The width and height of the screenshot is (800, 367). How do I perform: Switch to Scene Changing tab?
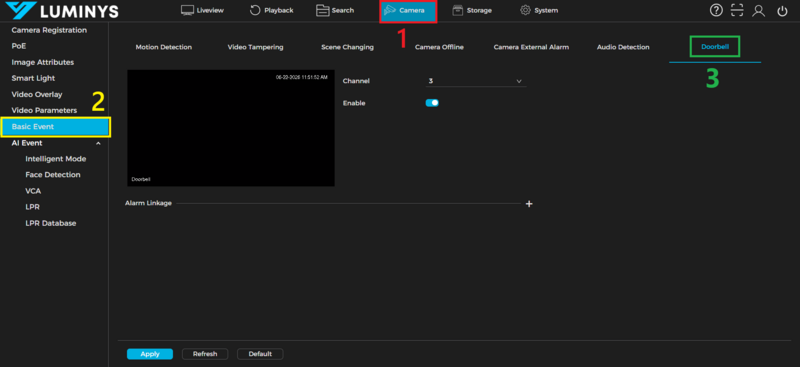(347, 47)
